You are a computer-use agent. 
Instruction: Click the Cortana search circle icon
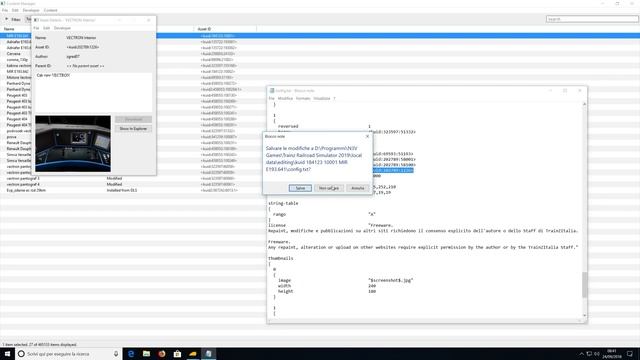point(21,353)
